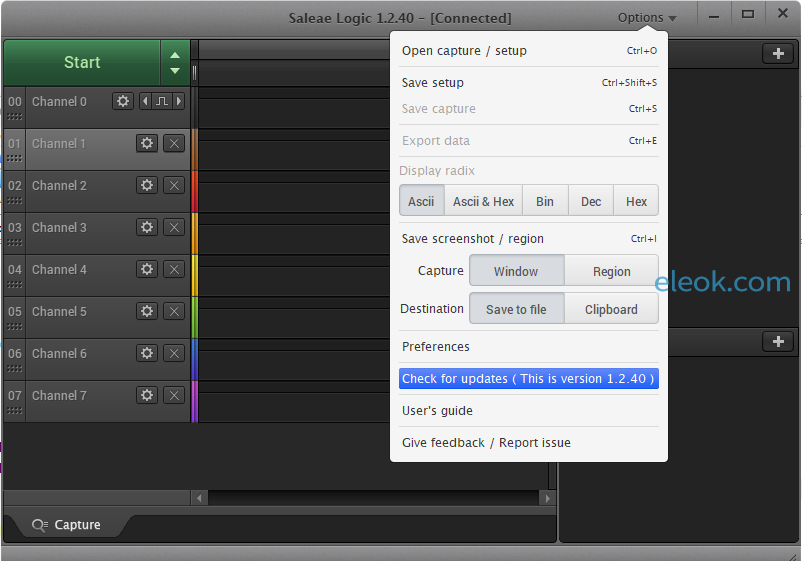Click the horizontal scrollbar track
The image size is (802, 561).
click(373, 498)
